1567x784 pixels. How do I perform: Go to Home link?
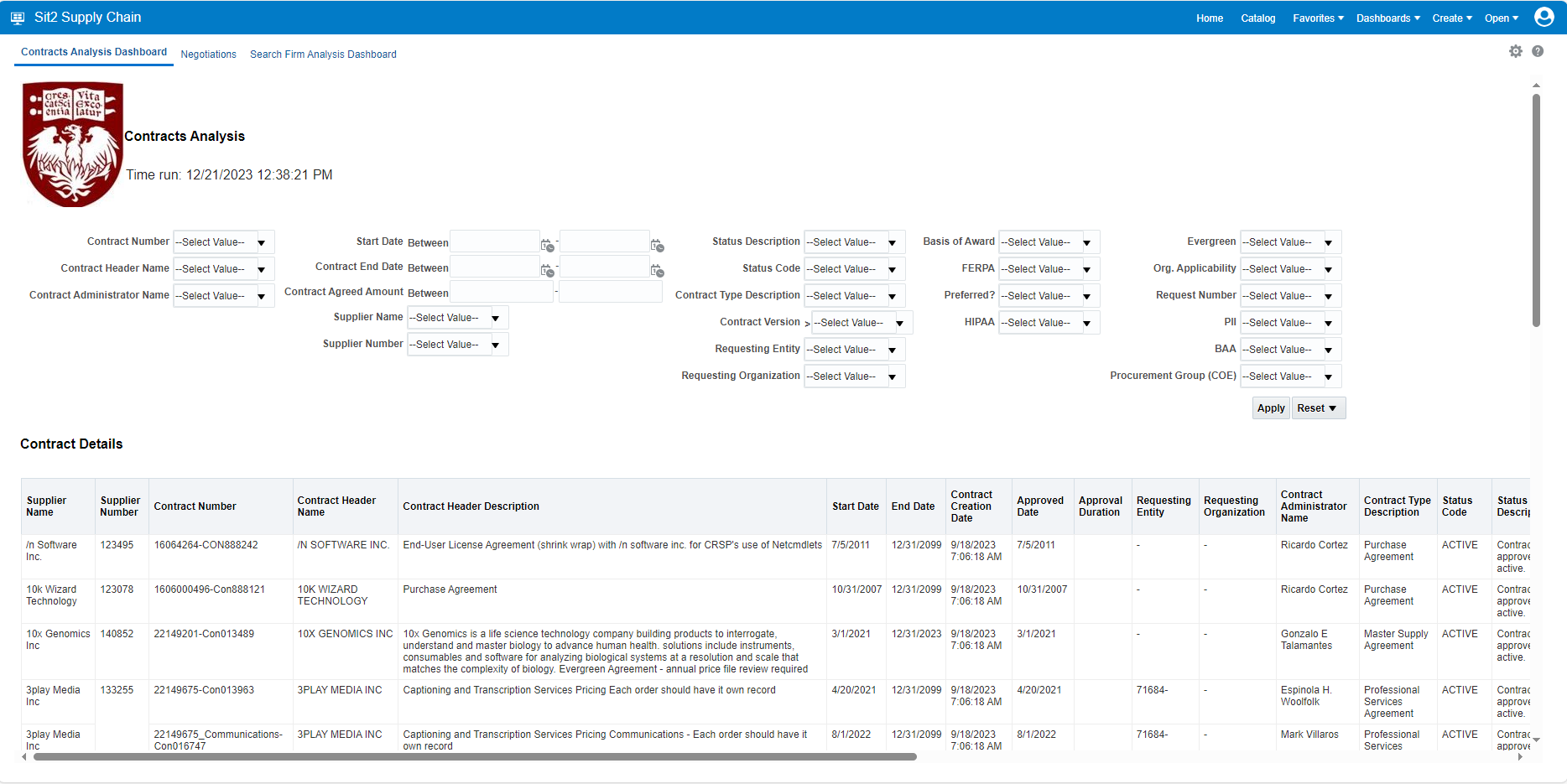point(1209,18)
